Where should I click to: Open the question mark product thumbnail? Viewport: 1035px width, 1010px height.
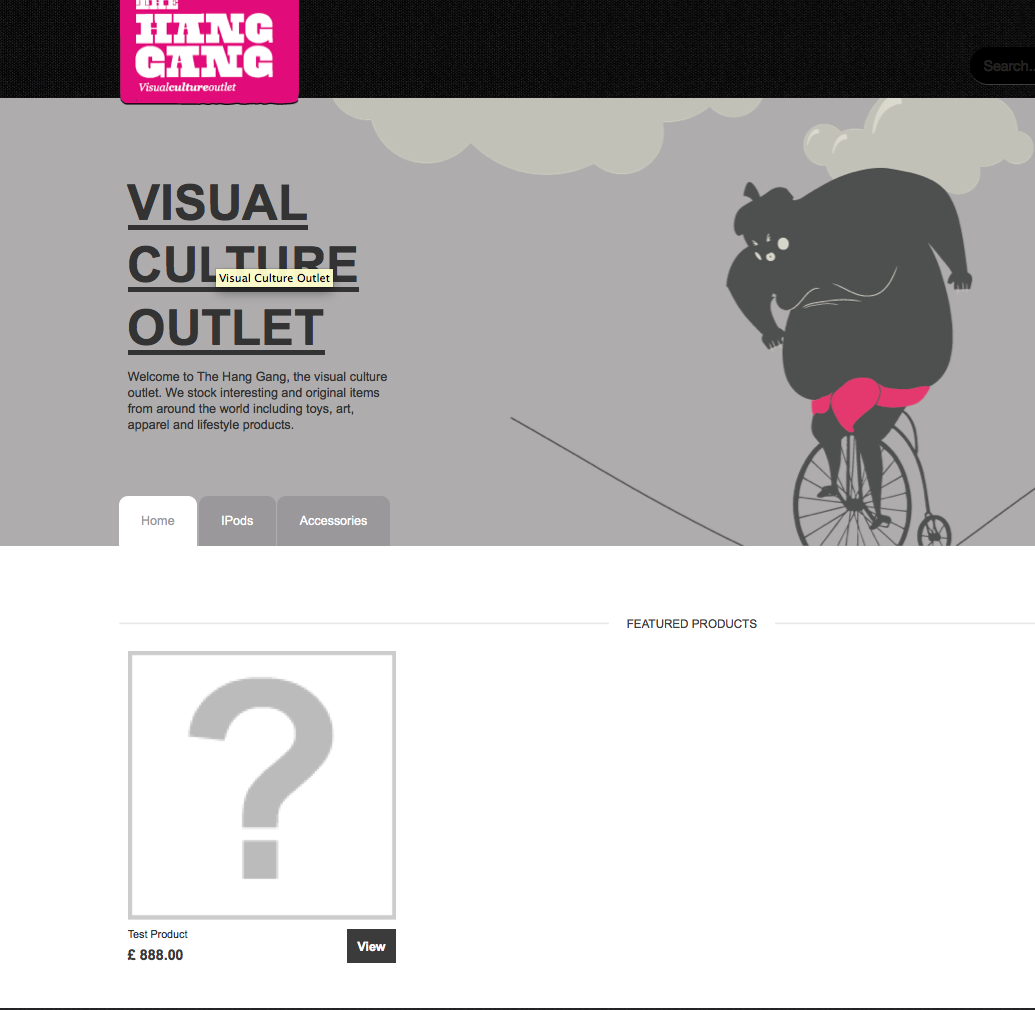[x=262, y=785]
